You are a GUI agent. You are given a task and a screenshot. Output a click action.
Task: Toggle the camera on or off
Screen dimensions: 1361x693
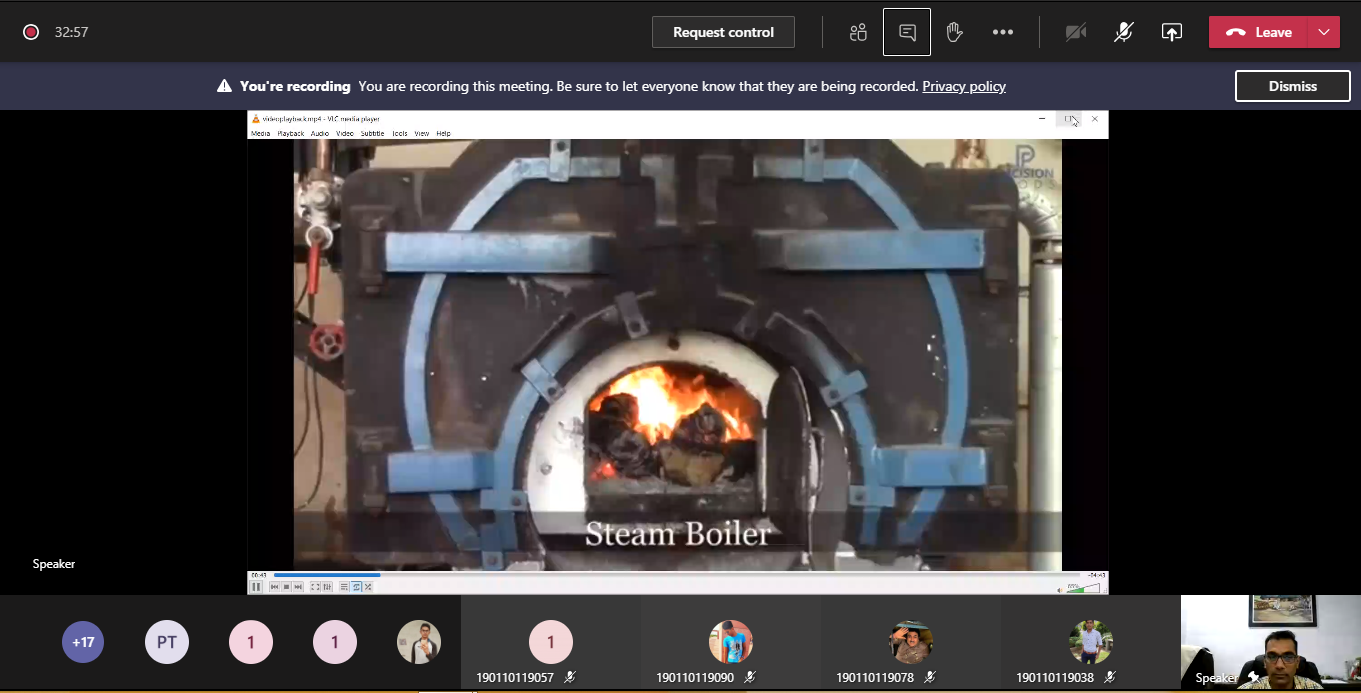[1076, 32]
